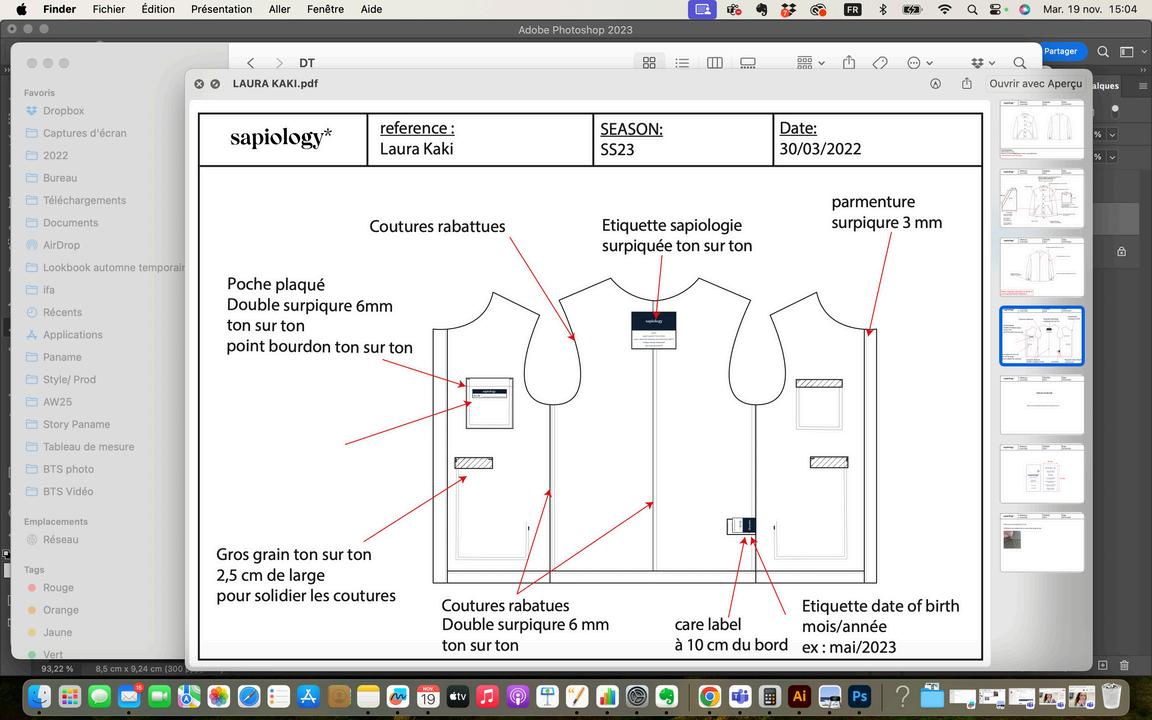Open the Dropbox toolbar dropdown

(x=983, y=63)
